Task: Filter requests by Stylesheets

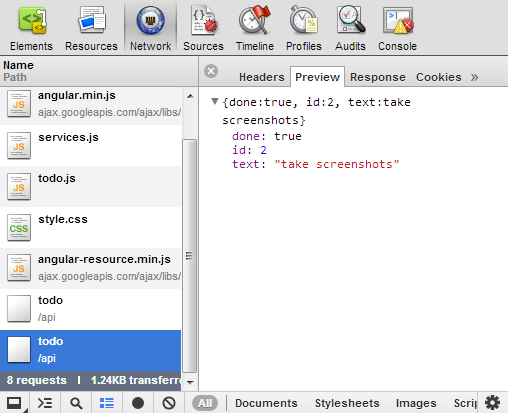Action: click(347, 403)
